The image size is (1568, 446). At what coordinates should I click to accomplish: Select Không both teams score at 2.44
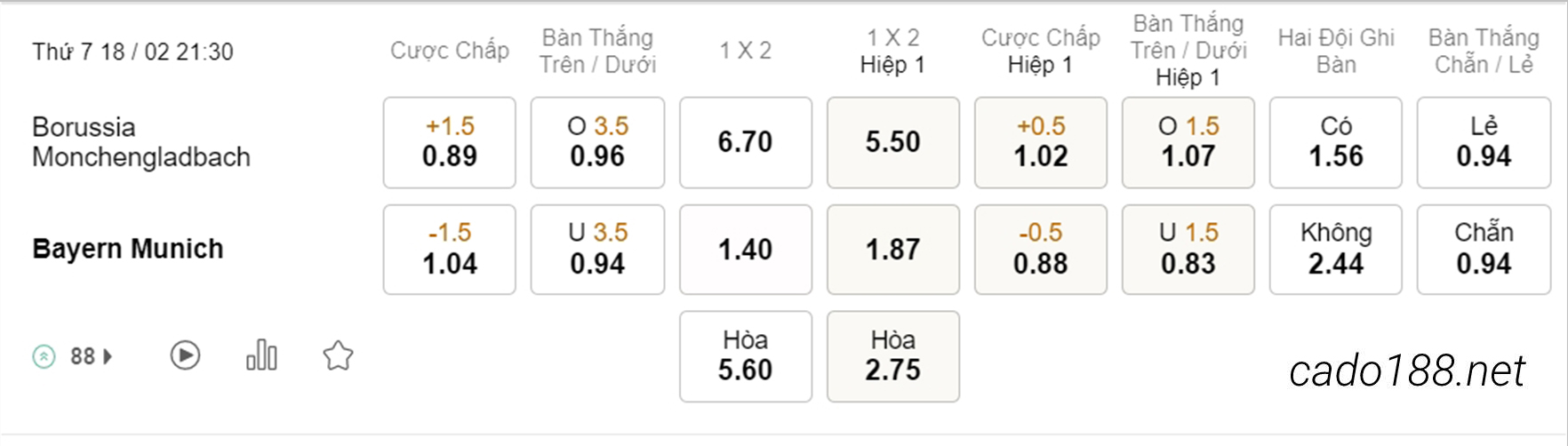coord(1336,250)
